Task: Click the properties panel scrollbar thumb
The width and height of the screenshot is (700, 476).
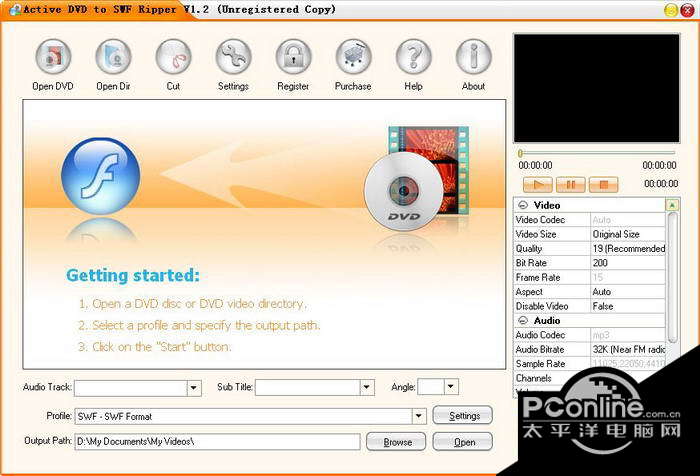Action: point(672,277)
